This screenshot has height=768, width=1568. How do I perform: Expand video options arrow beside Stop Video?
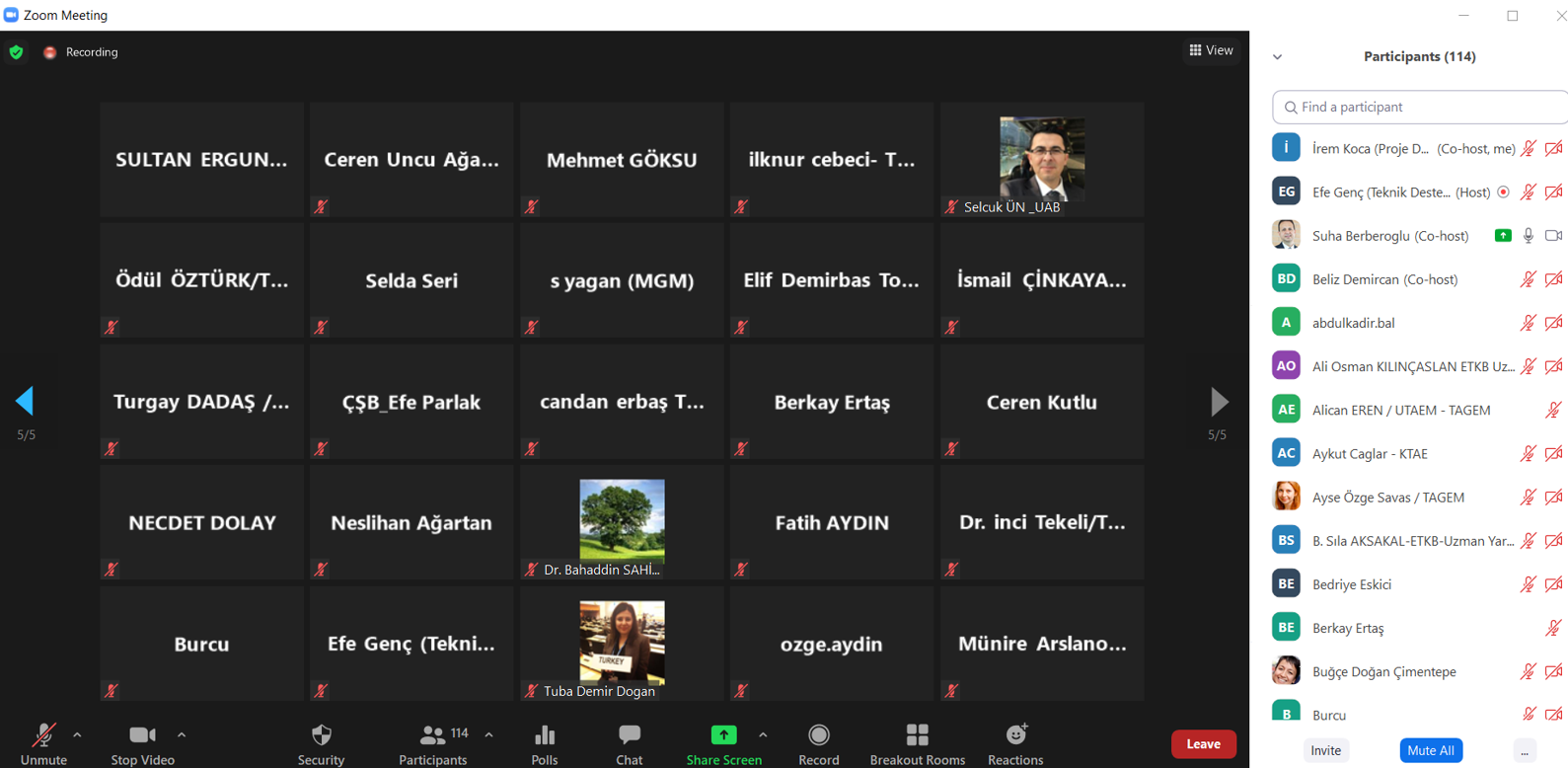click(x=182, y=734)
